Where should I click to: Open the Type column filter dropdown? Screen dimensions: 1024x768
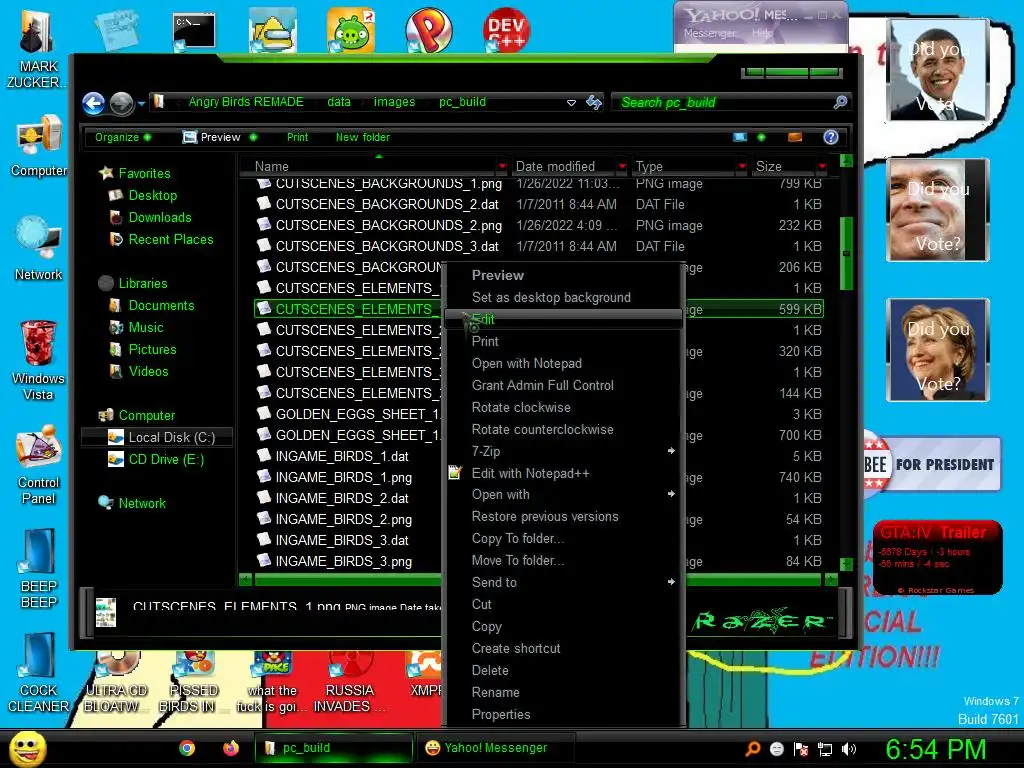tap(742, 167)
